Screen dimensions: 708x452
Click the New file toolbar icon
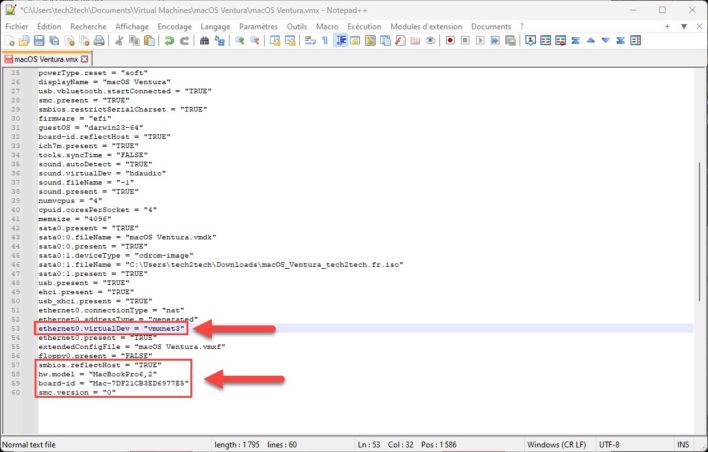pos(8,41)
